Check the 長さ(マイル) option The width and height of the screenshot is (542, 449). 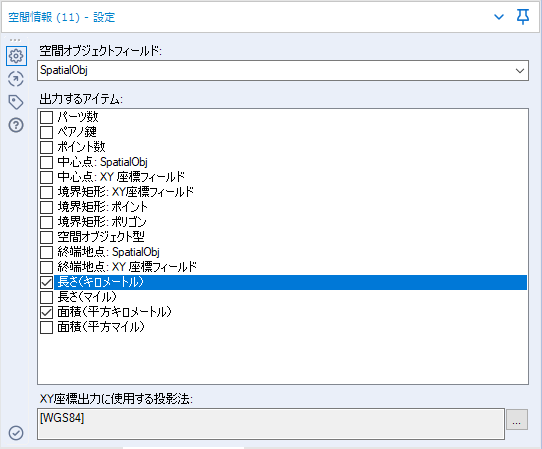click(46, 297)
